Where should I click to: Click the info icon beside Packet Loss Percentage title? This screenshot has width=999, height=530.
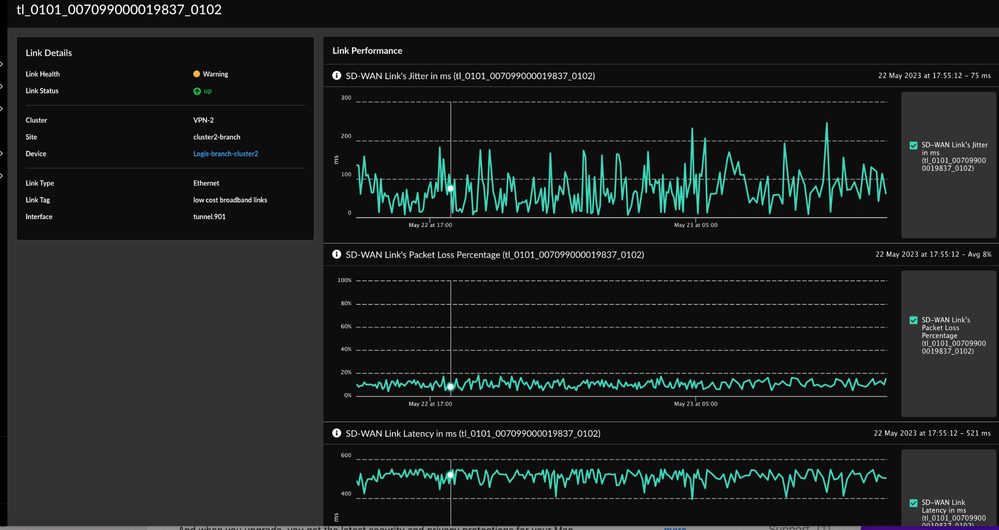(337, 255)
